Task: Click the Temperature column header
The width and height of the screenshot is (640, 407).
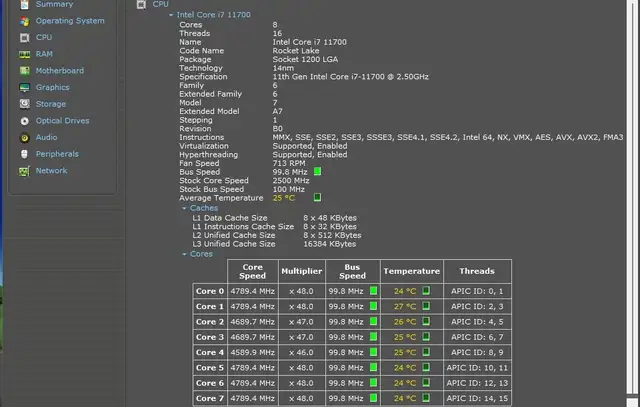Action: pyautogui.click(x=411, y=271)
